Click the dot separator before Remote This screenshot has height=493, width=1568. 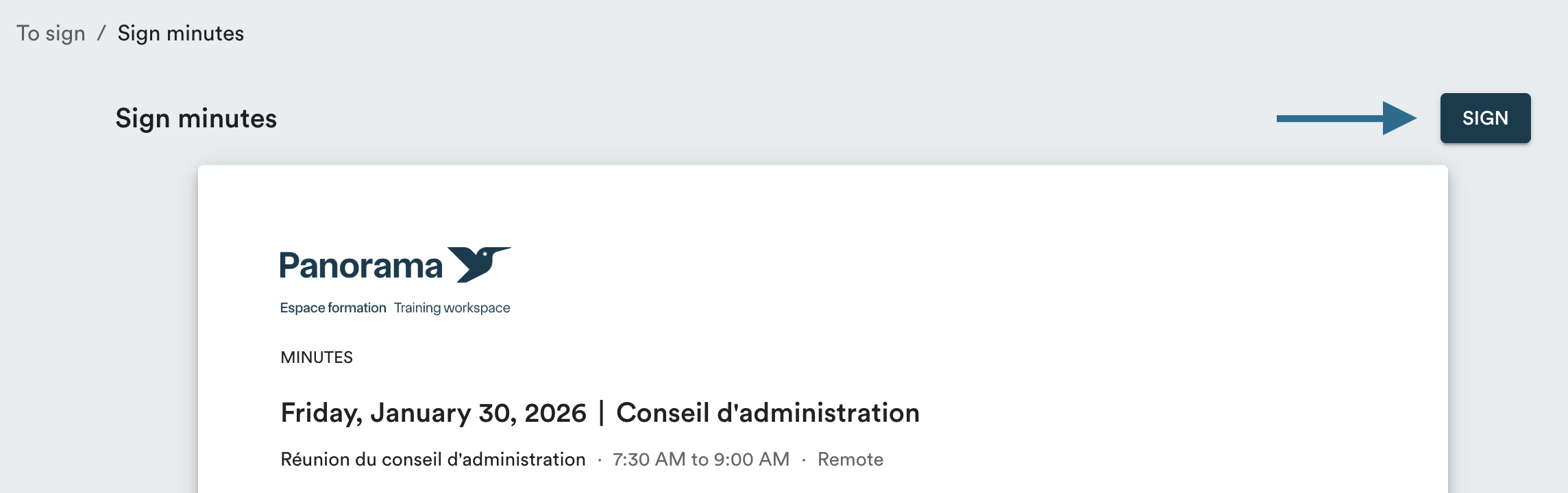[x=804, y=460]
